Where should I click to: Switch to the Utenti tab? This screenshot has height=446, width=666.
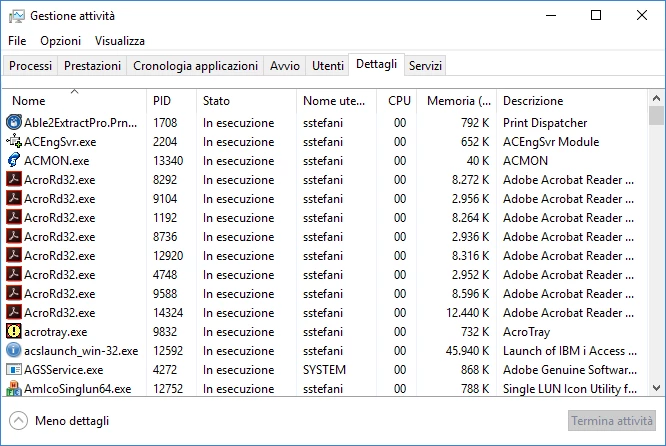(x=327, y=66)
